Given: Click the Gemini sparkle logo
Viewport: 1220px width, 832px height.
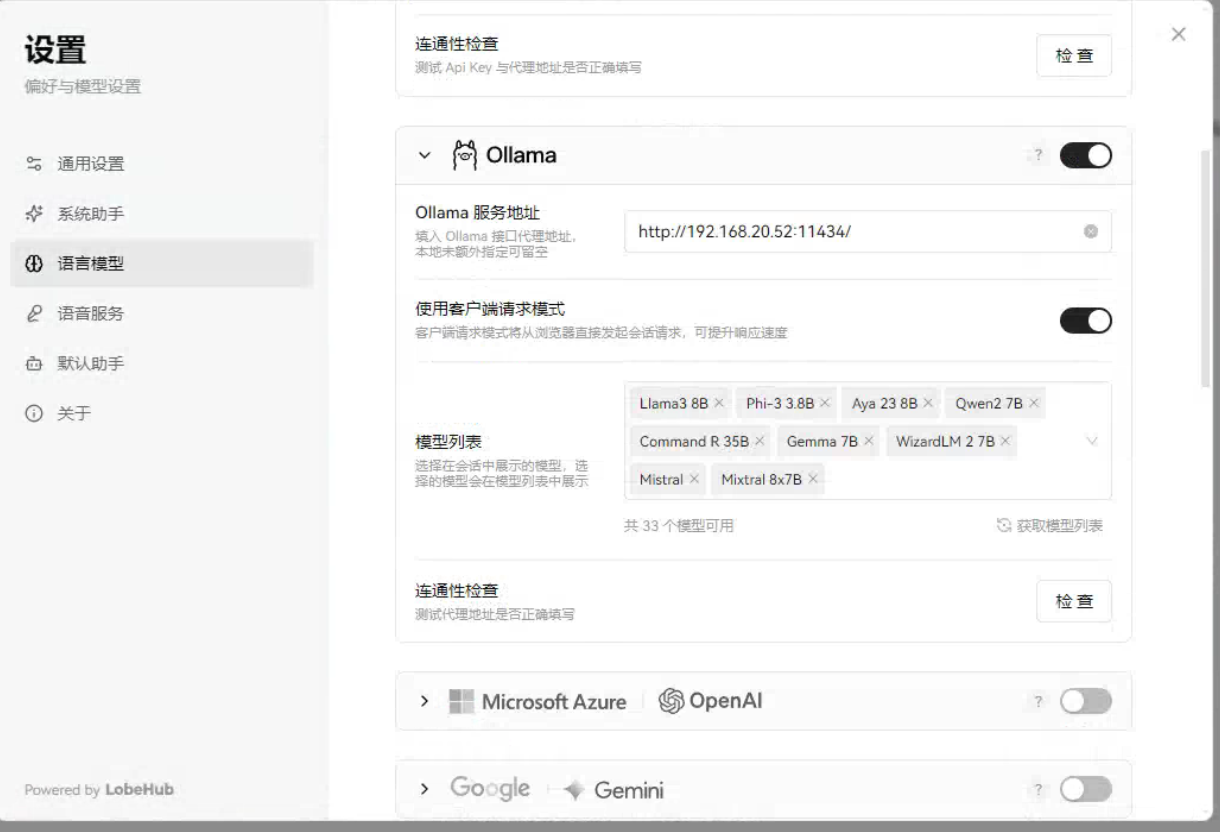Looking at the screenshot, I should point(575,791).
